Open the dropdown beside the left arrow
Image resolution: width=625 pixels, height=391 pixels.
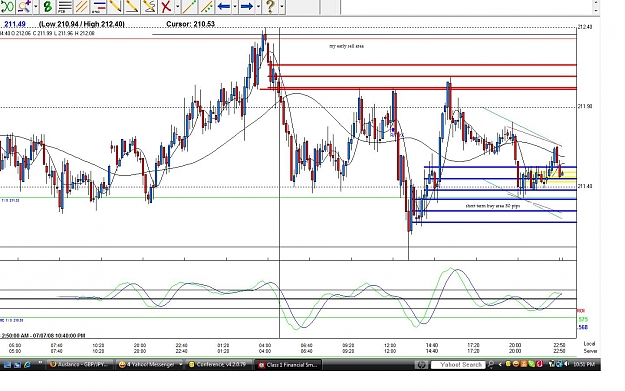coord(235,6)
